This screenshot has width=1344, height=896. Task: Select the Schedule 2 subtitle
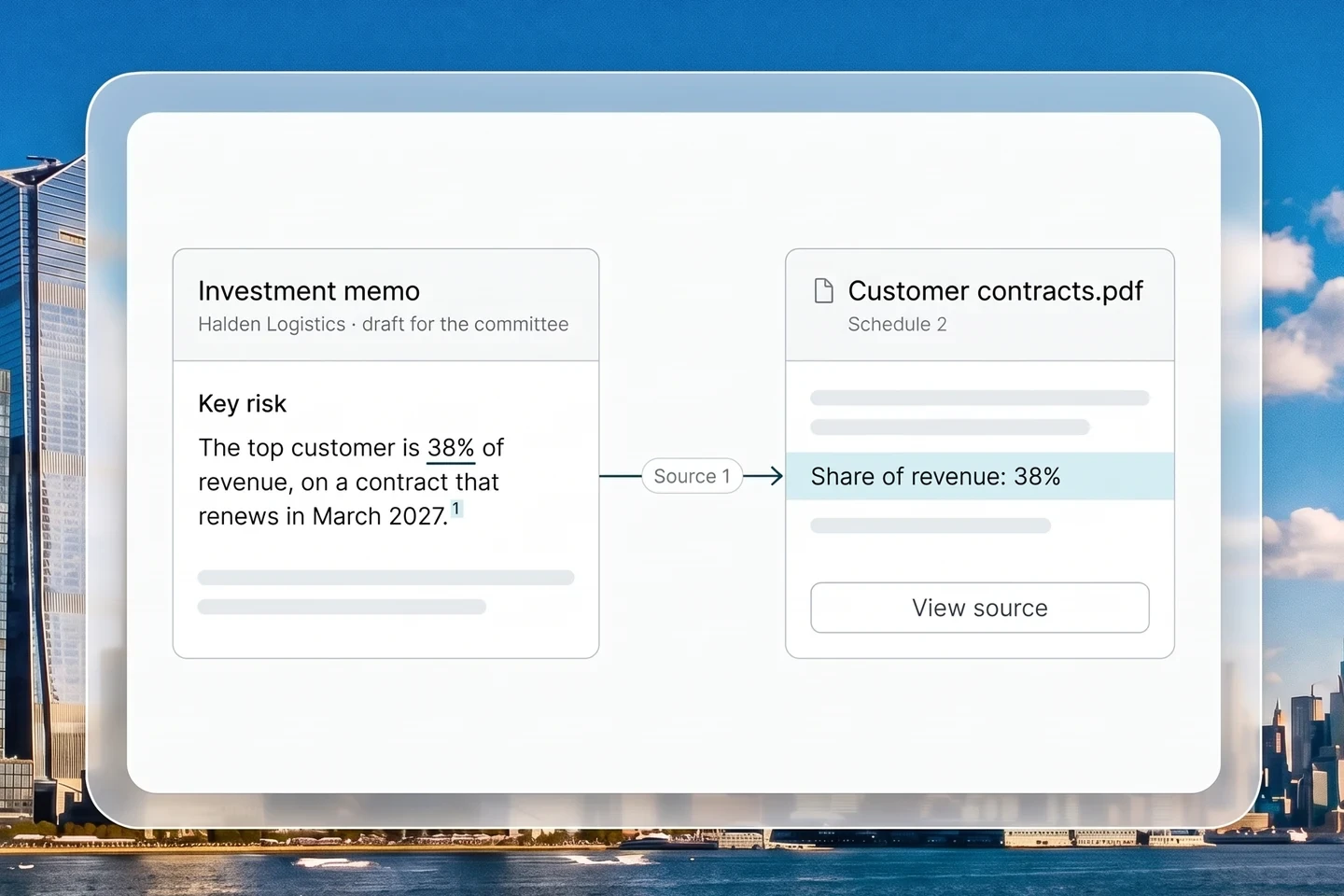tap(897, 324)
